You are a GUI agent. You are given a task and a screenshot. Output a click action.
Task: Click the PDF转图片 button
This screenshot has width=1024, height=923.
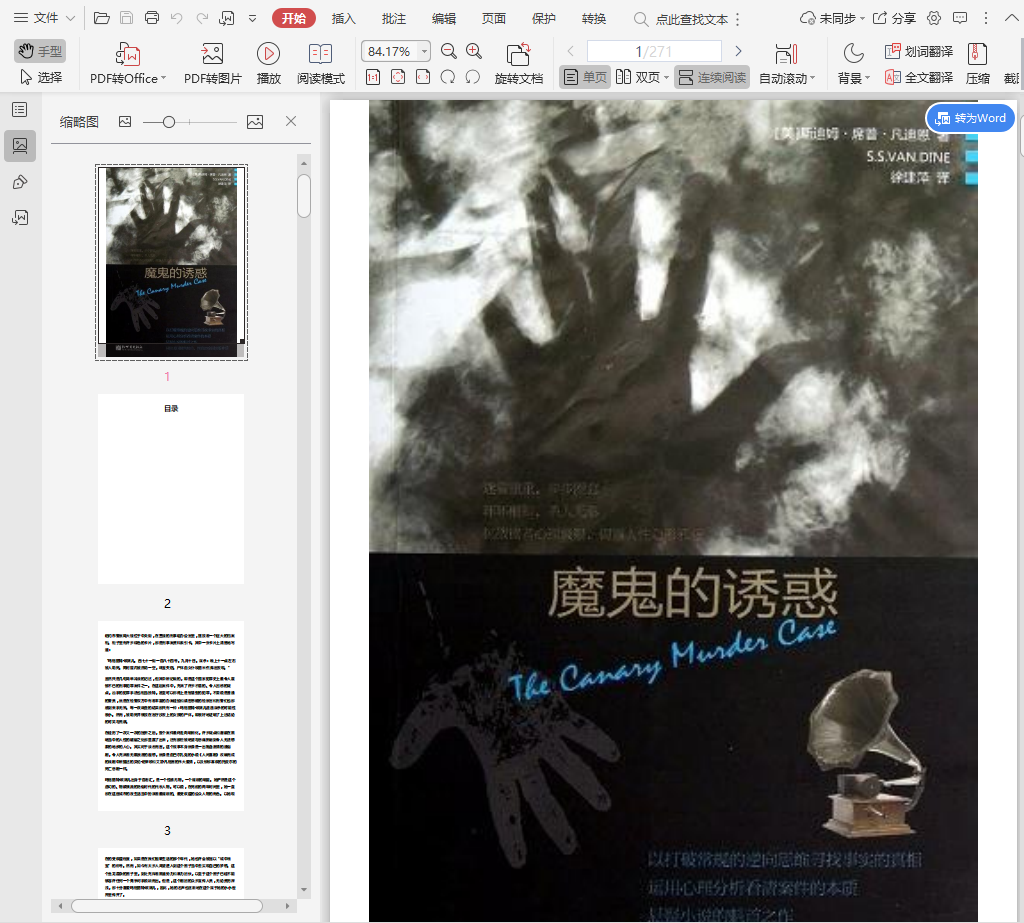coord(212,63)
